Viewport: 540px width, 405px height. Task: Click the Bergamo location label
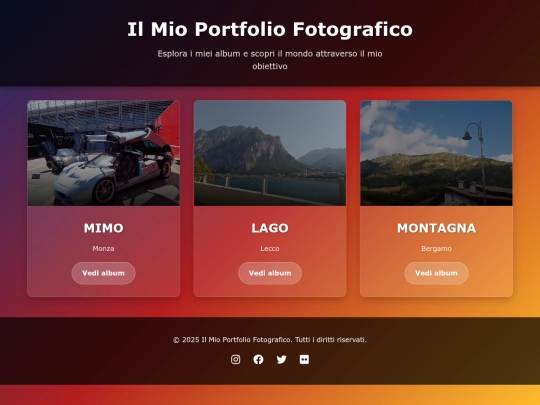436,248
